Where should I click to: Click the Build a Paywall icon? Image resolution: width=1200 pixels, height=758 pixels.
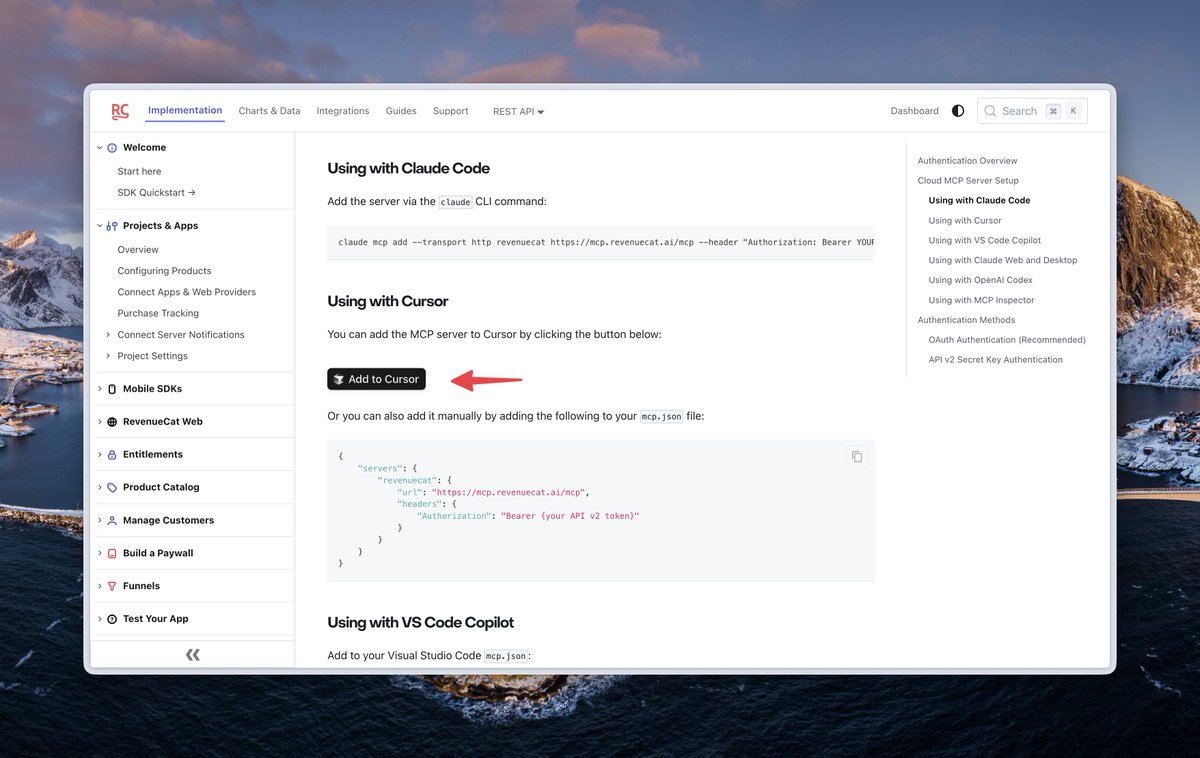[112, 554]
